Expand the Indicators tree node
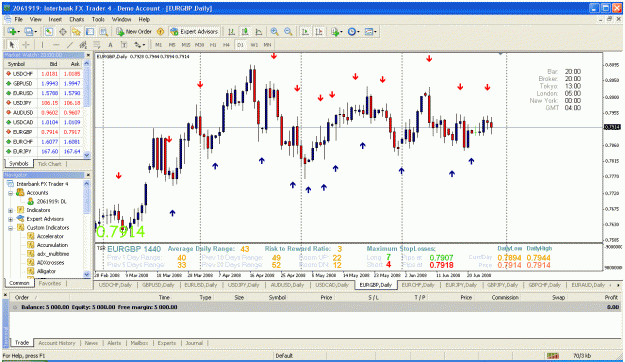Image resolution: width=625 pixels, height=362 pixels. click(11, 211)
